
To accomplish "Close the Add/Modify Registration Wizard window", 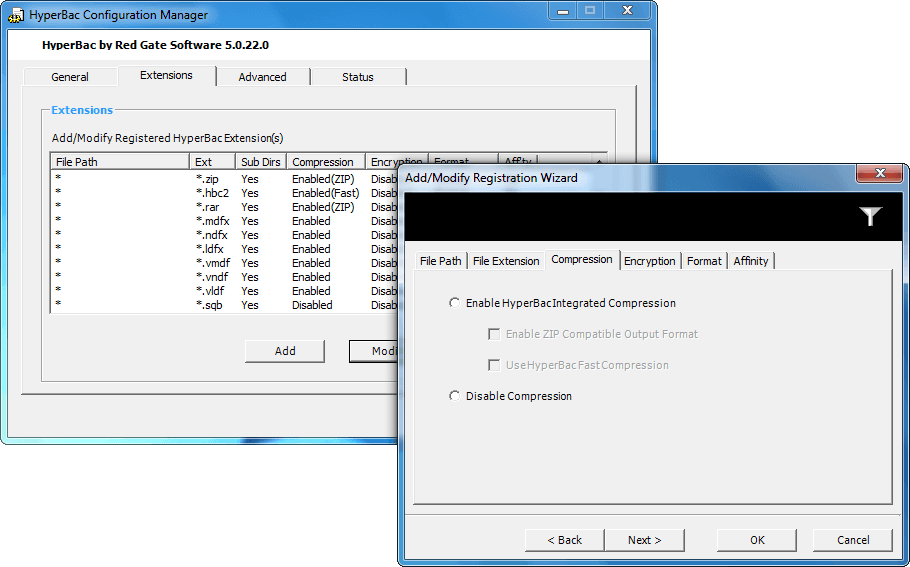I will [x=880, y=173].
